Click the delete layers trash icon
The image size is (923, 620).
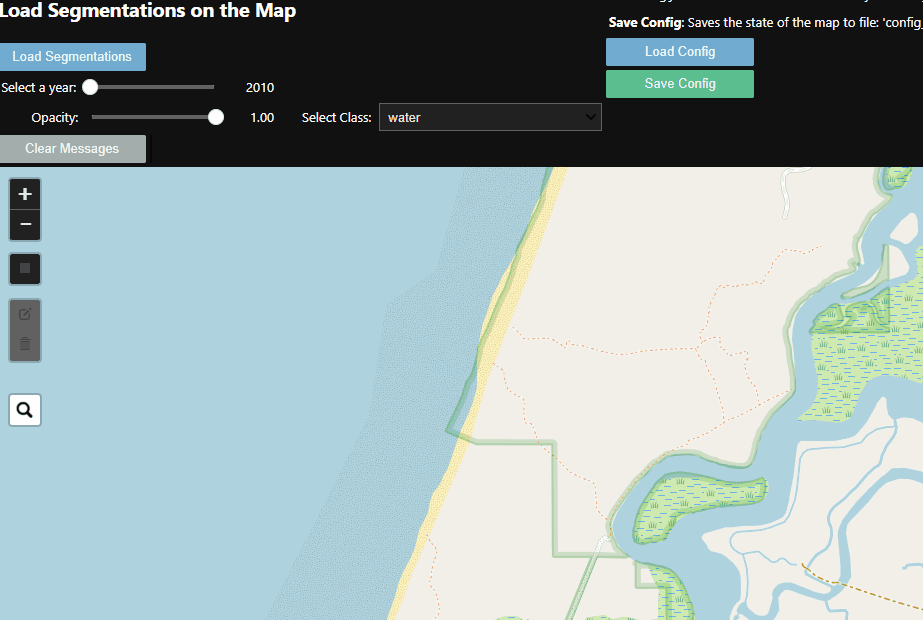point(25,344)
